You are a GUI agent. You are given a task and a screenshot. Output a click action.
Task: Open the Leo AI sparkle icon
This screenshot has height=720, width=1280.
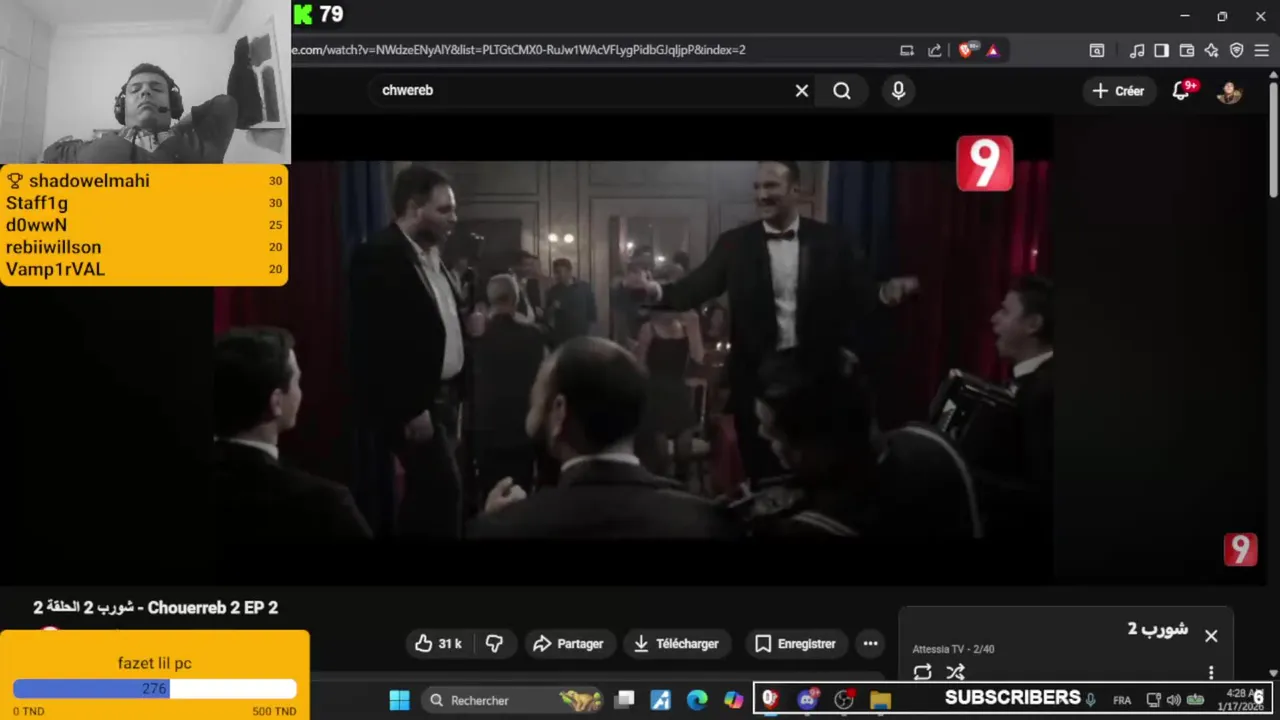[x=1211, y=50]
